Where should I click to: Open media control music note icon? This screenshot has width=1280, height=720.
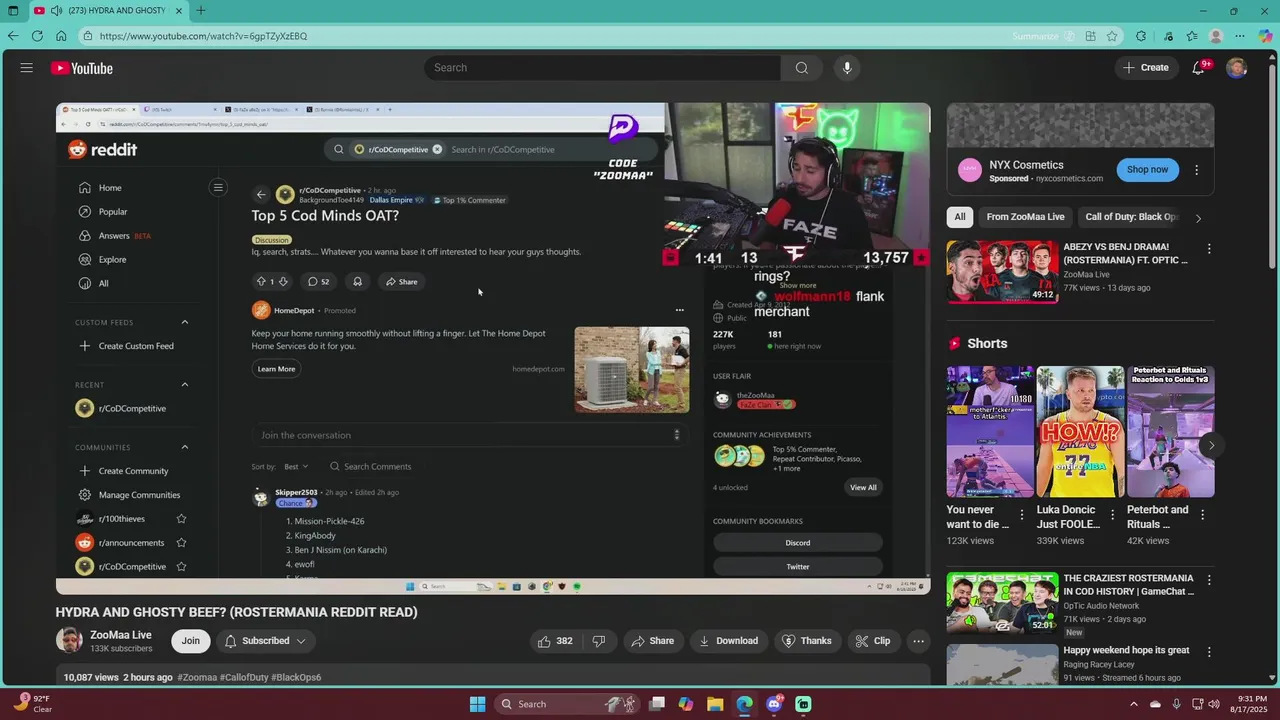pyautogui.click(x=1167, y=36)
